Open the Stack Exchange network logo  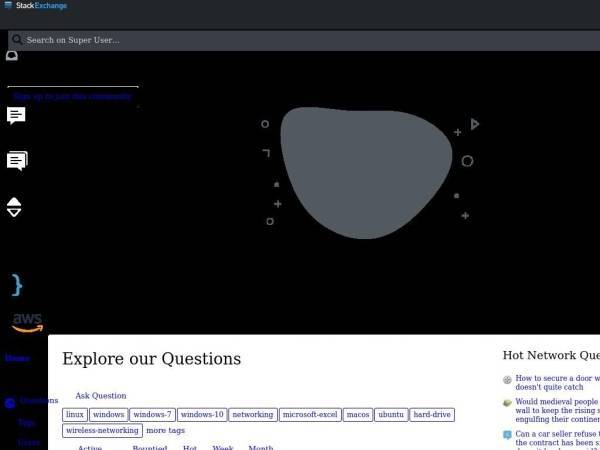[35, 5]
